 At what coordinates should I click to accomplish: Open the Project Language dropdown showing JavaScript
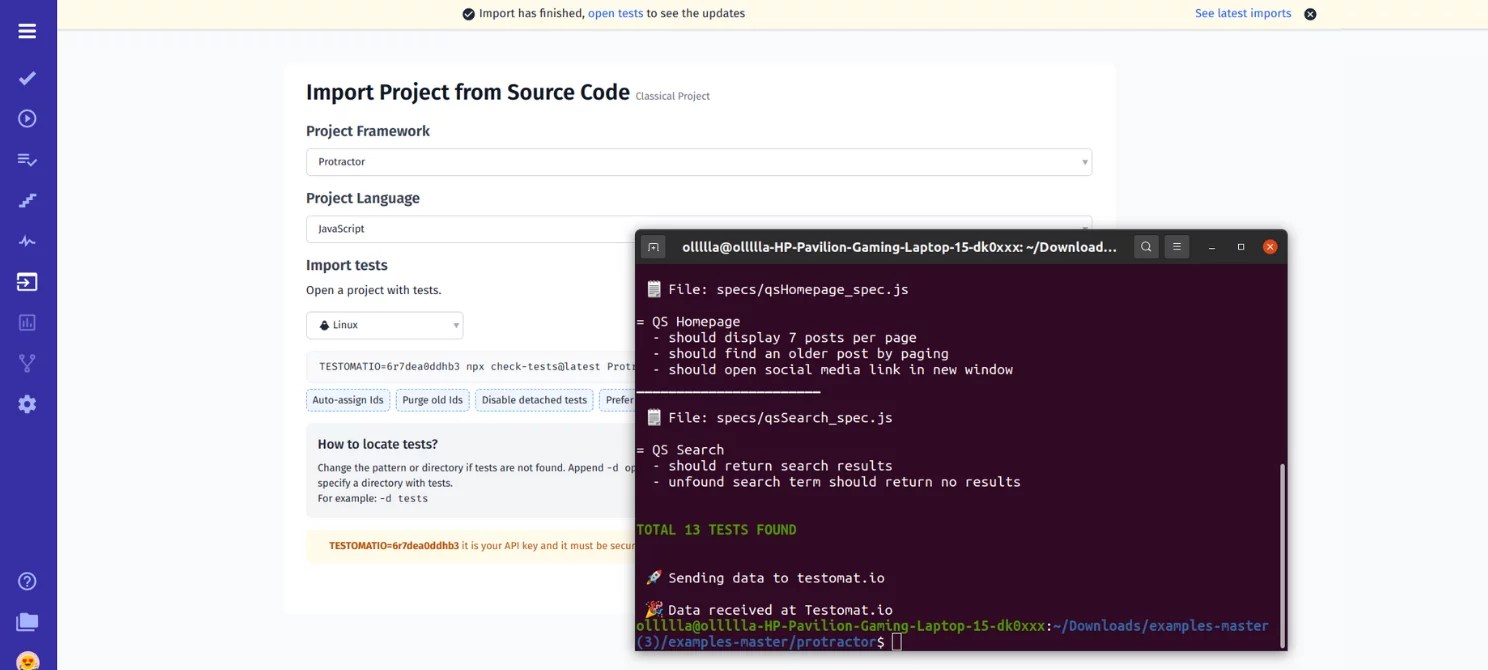pyautogui.click(x=698, y=228)
